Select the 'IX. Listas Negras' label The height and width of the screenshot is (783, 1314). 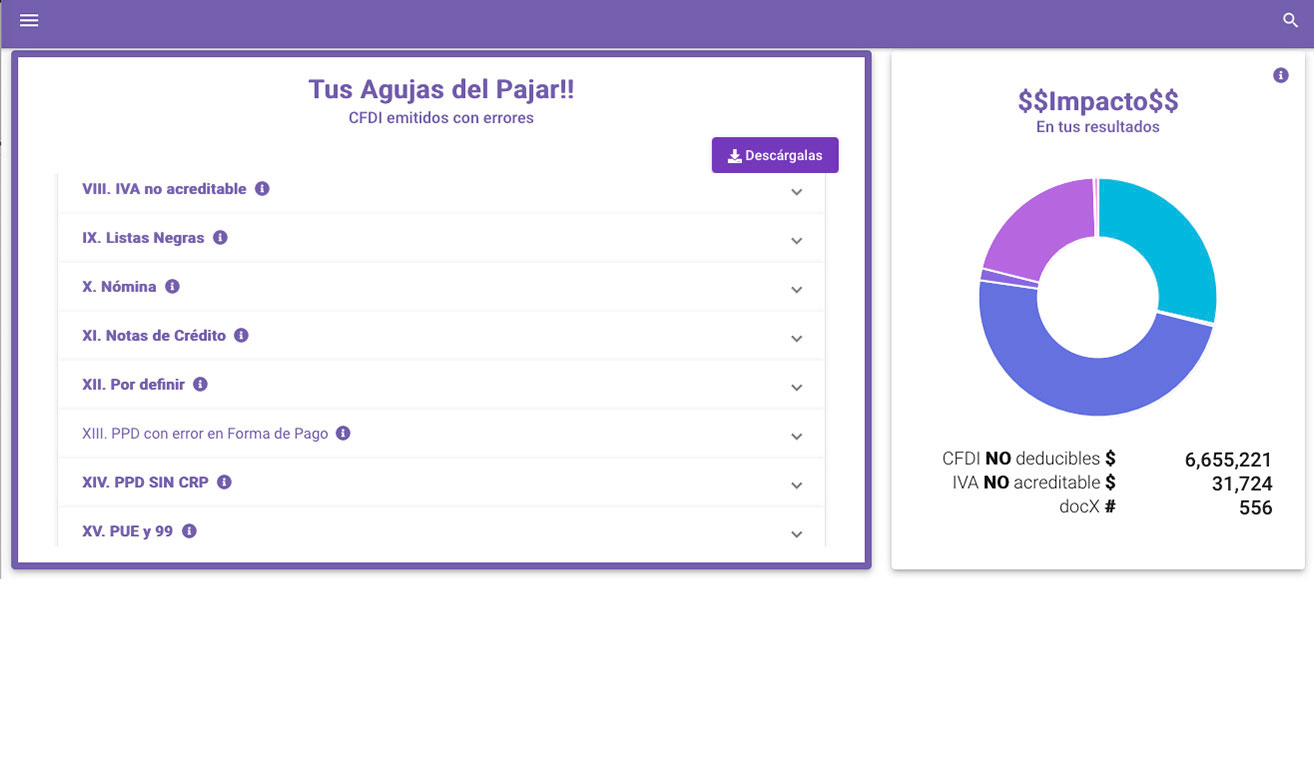tap(143, 238)
